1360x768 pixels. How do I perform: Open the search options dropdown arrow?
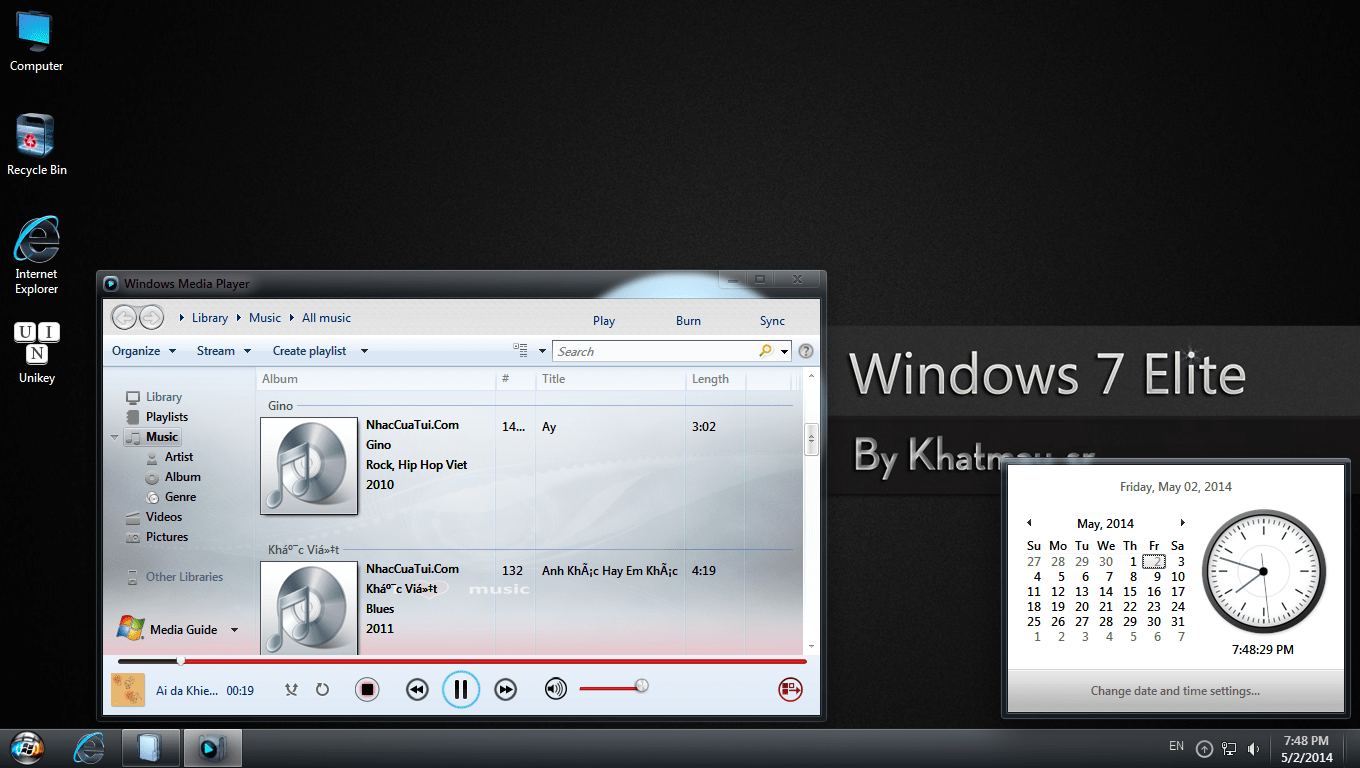point(785,351)
